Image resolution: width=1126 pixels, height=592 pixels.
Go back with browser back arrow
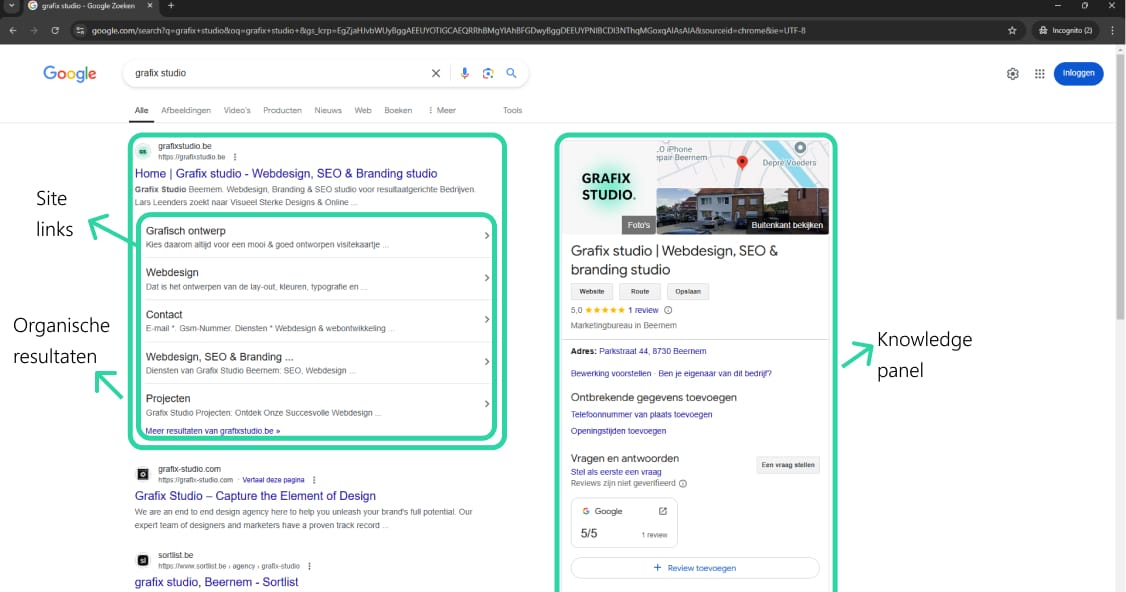(13, 31)
